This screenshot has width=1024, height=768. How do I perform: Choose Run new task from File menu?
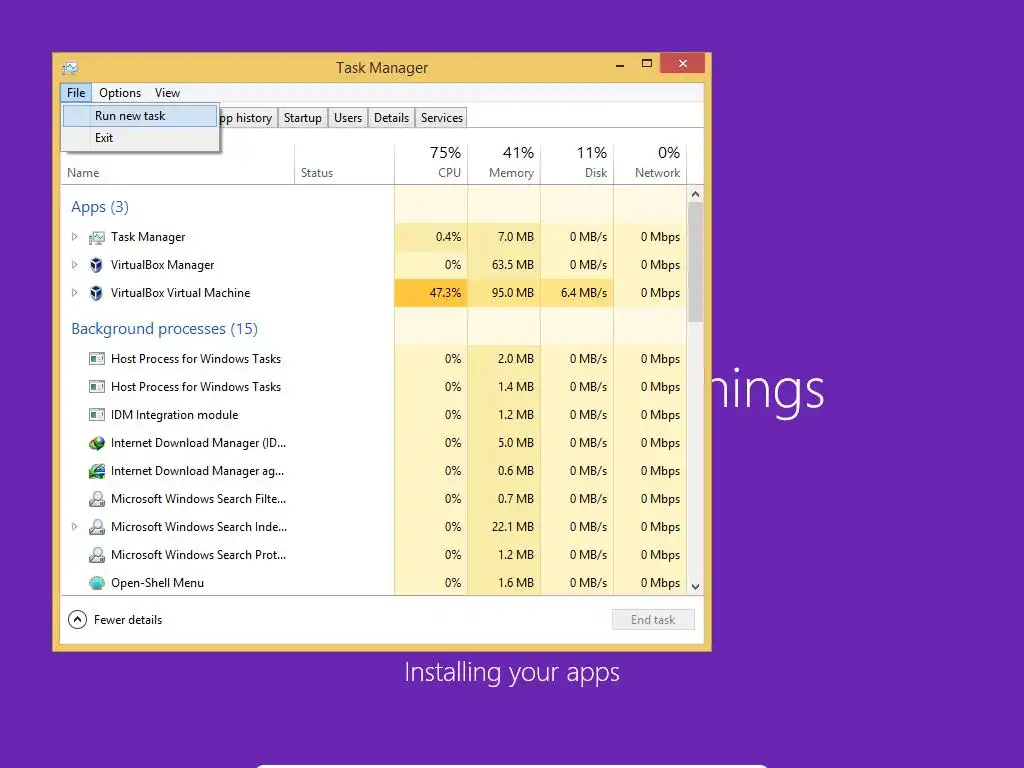tap(140, 116)
